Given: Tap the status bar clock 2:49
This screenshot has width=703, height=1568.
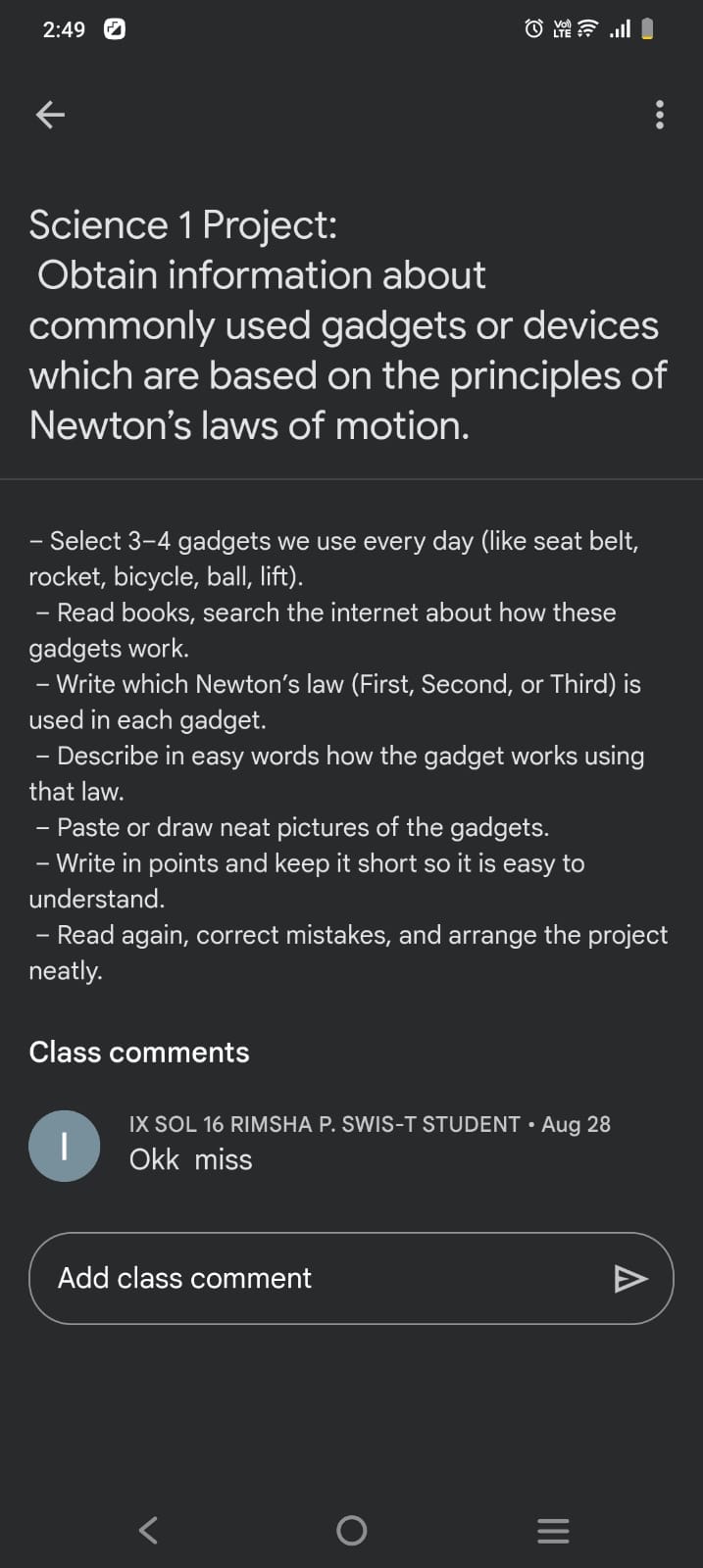Looking at the screenshot, I should (64, 29).
